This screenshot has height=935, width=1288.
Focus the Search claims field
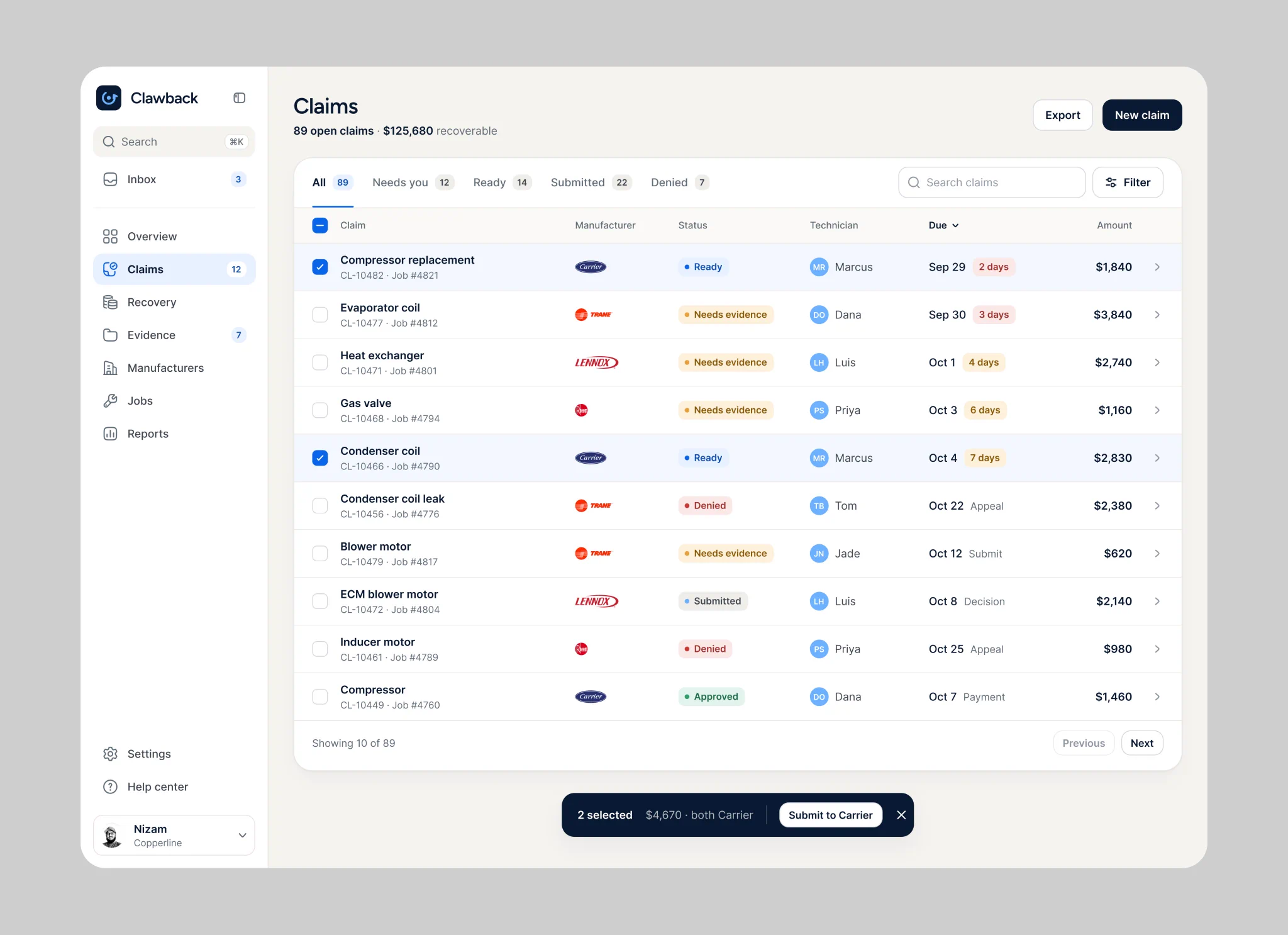point(992,182)
